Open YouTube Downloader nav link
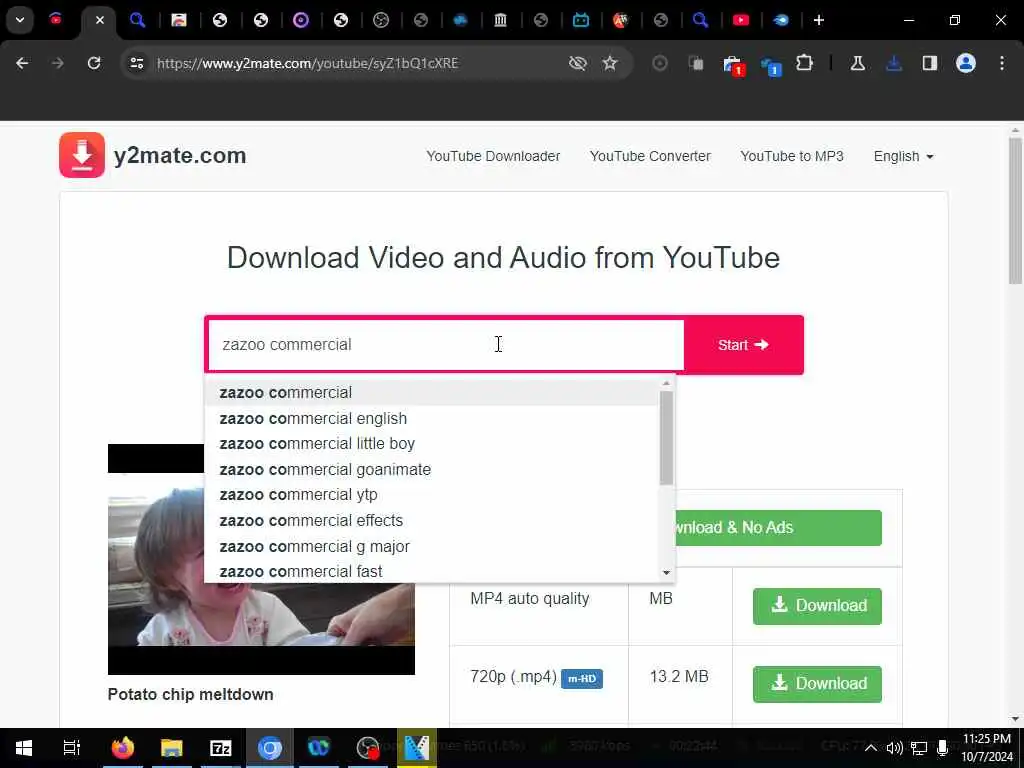Image resolution: width=1024 pixels, height=768 pixels. coord(493,156)
